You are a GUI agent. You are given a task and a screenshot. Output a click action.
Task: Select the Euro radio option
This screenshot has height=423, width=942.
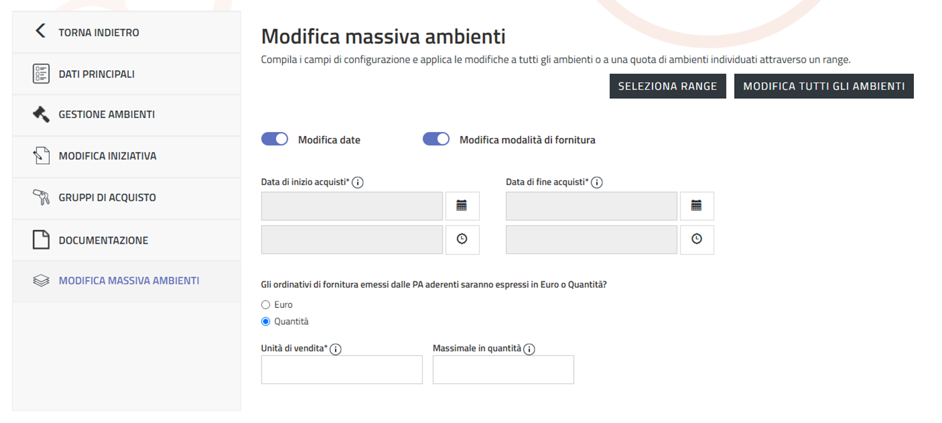point(266,305)
